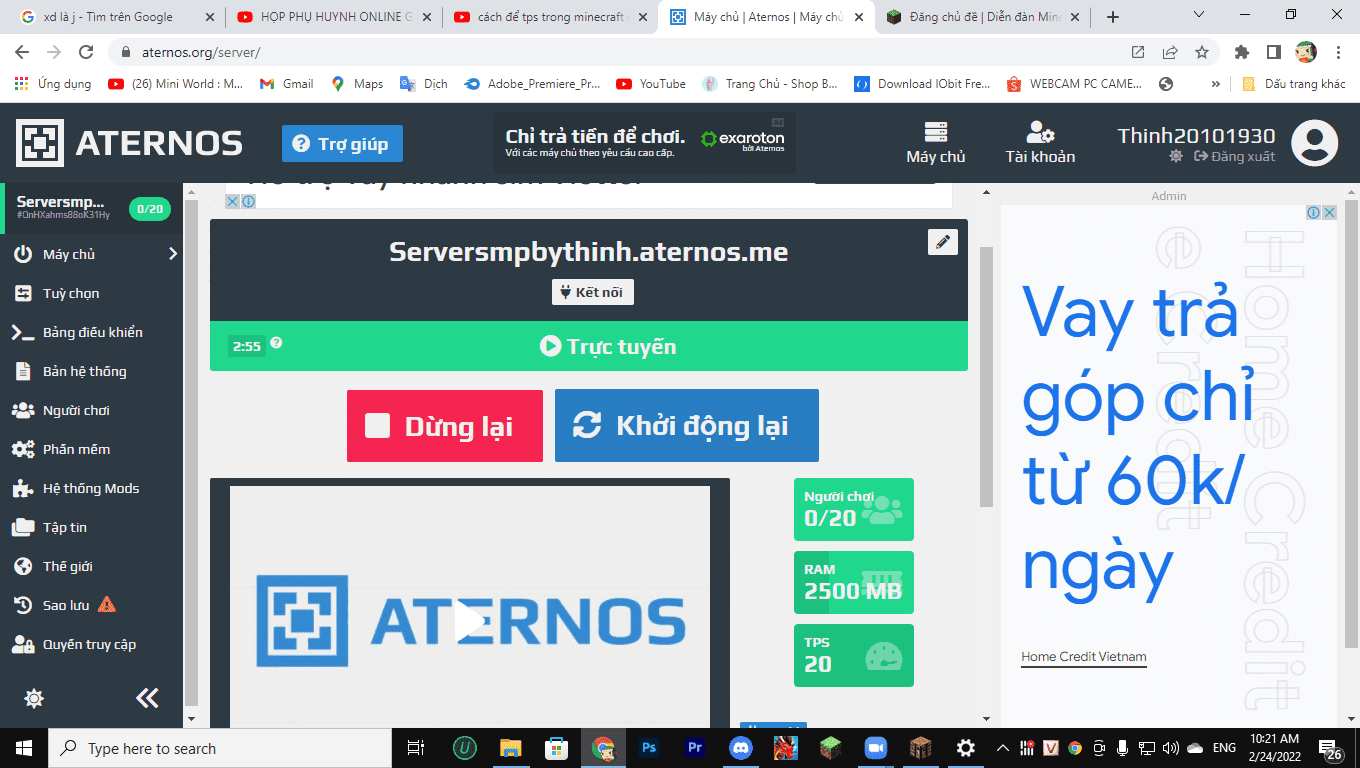This screenshot has width=1360, height=768.
Task: Switch to the HỌP PHỤ HUYNH ONLINE tab
Action: tap(335, 17)
